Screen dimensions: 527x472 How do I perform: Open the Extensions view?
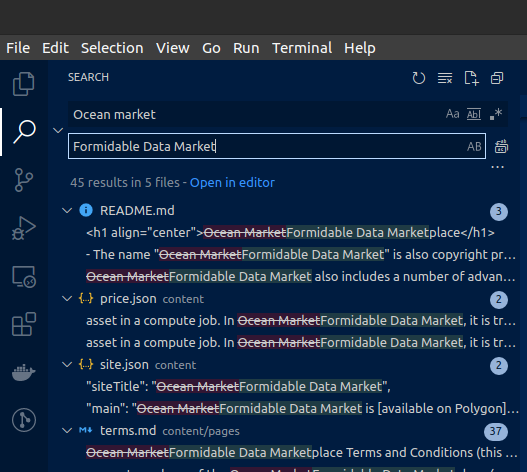coord(24,324)
